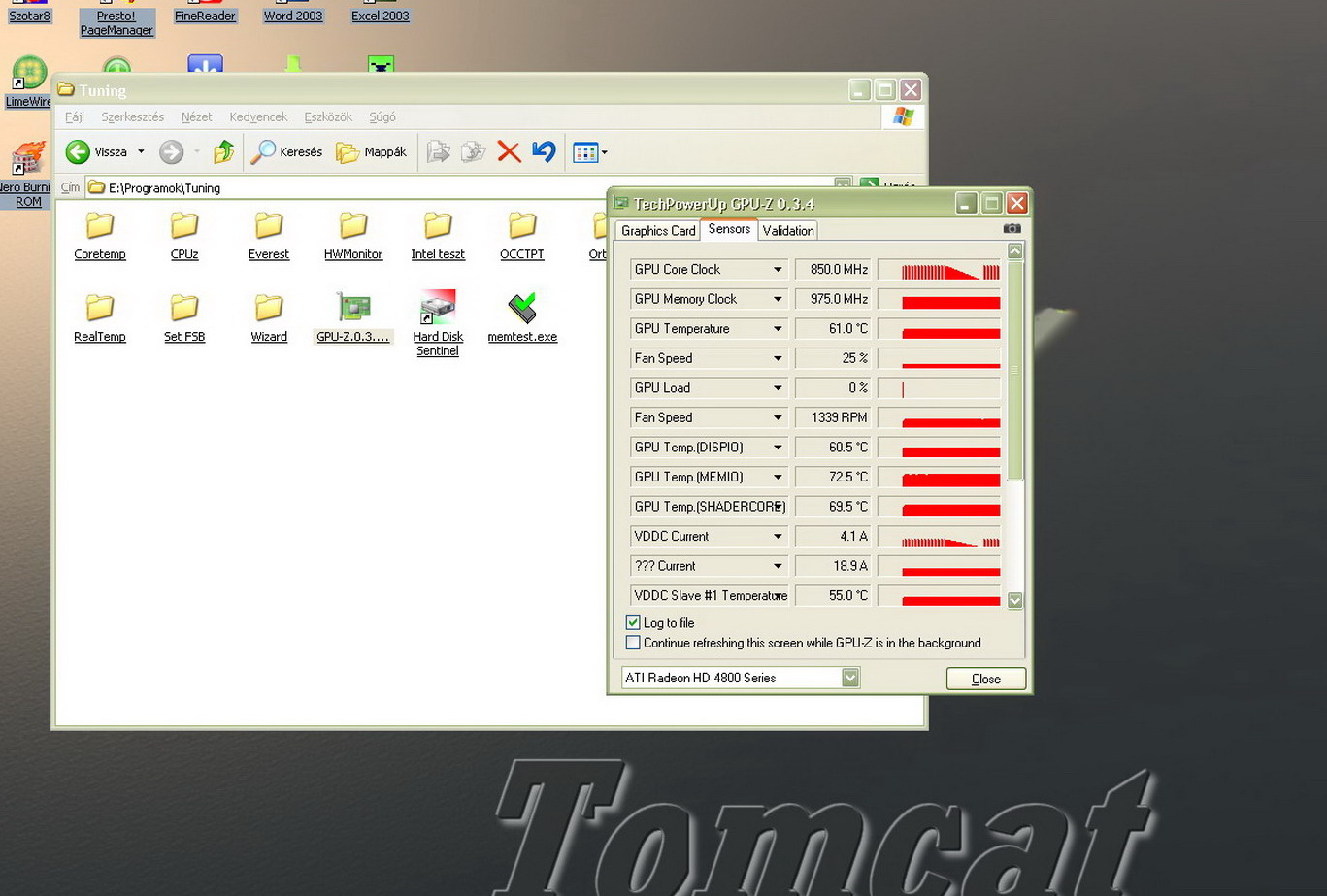Open the LimeWire desktop shortcut

click(x=28, y=83)
